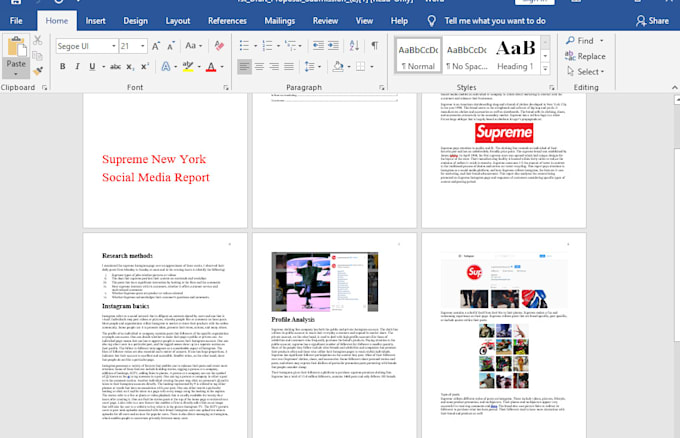Switch to the Mailings tab

point(280,21)
